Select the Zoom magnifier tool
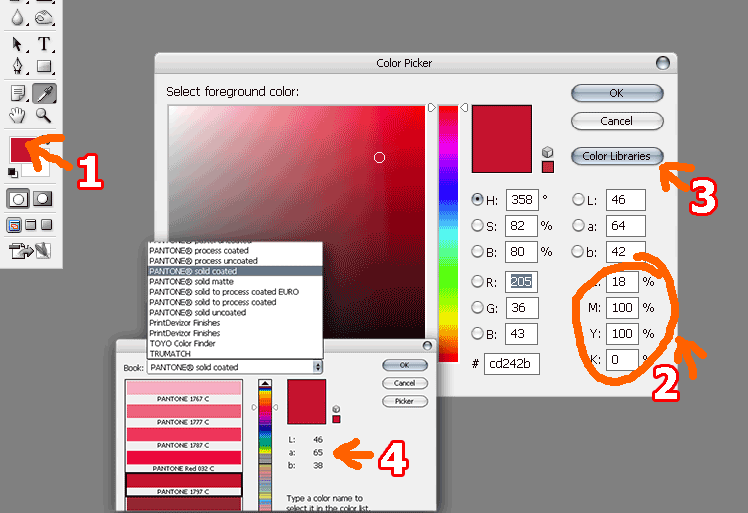Screen dimensions: 748x513 pyautogui.click(x=43, y=115)
